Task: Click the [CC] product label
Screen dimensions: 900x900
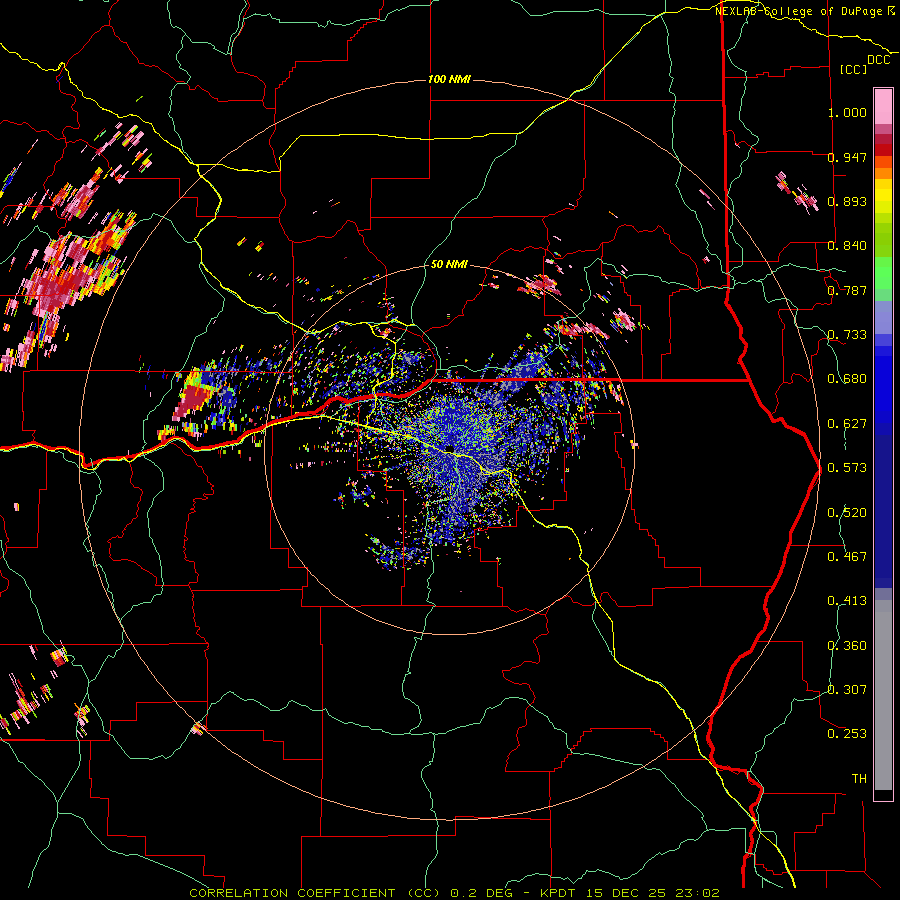Action: point(854,69)
